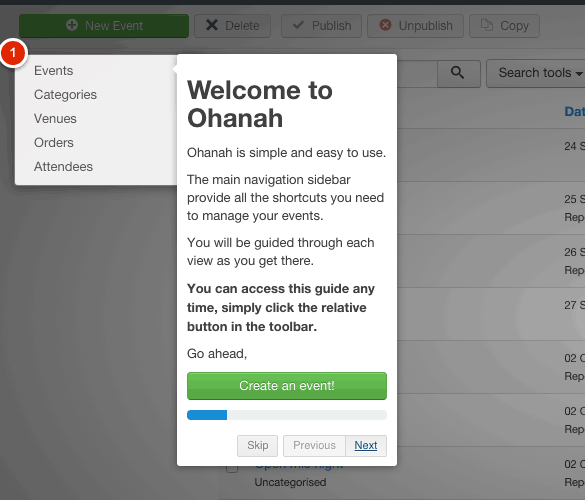Open the Search tools dropdown
Image resolution: width=585 pixels, height=500 pixels.
537,74
